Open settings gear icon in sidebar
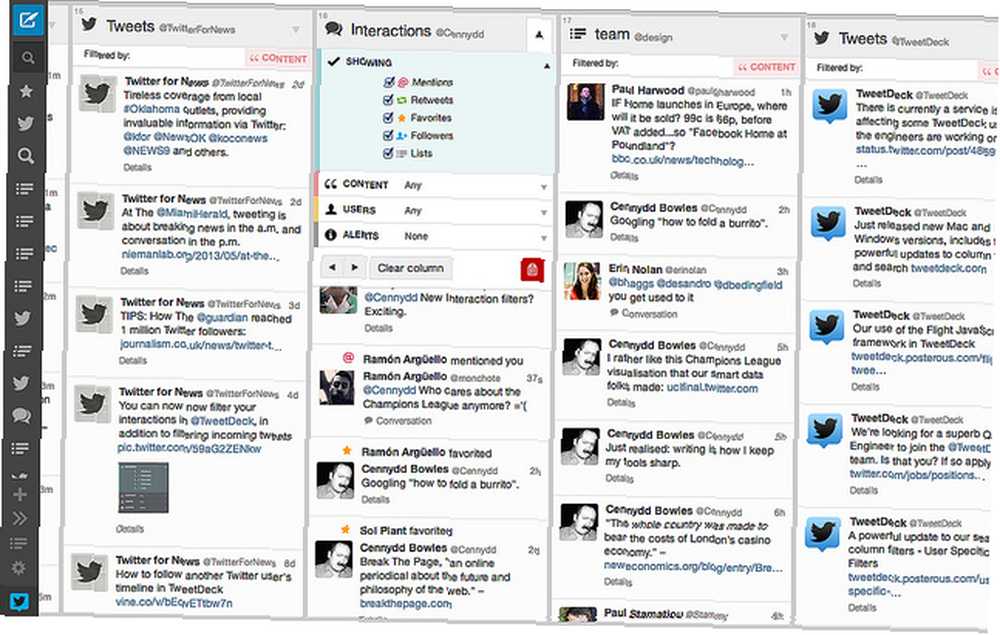 coord(18,567)
